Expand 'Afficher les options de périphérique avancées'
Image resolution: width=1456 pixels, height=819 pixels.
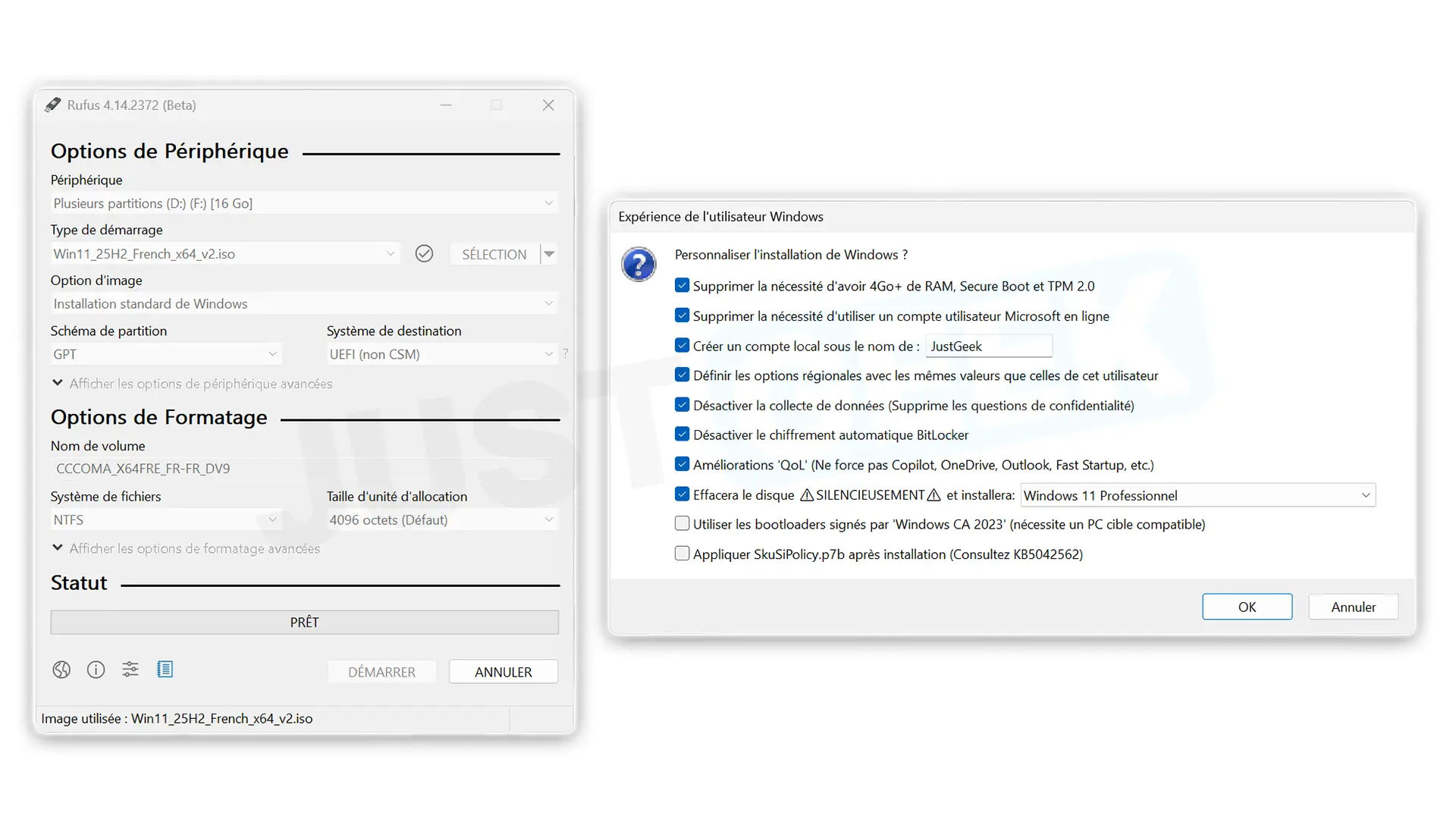coord(193,384)
